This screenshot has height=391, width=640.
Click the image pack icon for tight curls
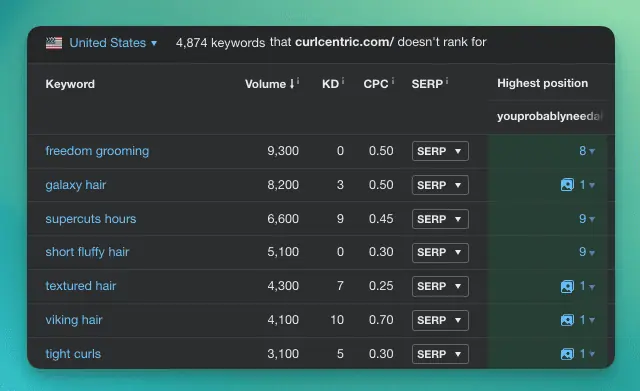(x=567, y=354)
